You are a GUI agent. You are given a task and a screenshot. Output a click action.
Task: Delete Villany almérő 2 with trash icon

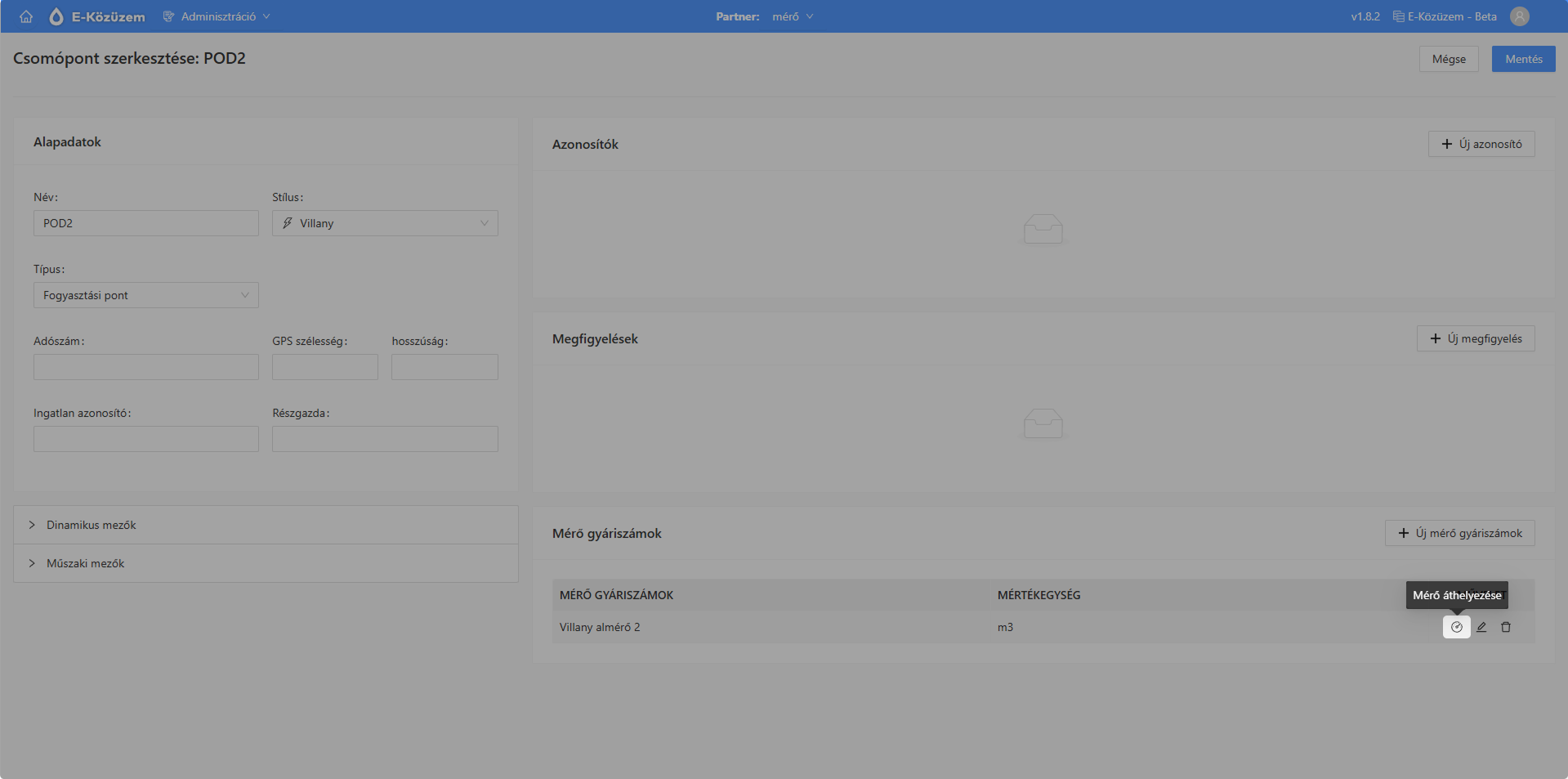tap(1506, 627)
